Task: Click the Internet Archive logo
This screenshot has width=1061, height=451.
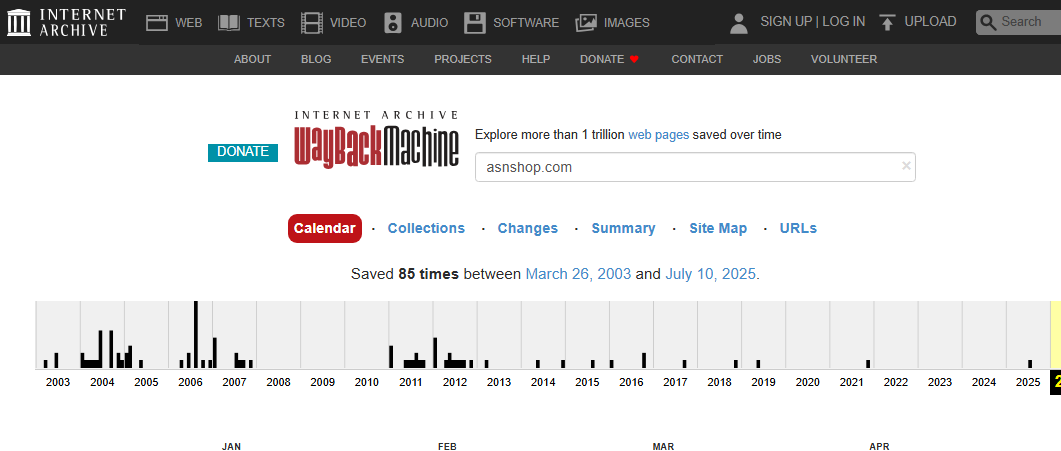Action: pyautogui.click(x=66, y=22)
